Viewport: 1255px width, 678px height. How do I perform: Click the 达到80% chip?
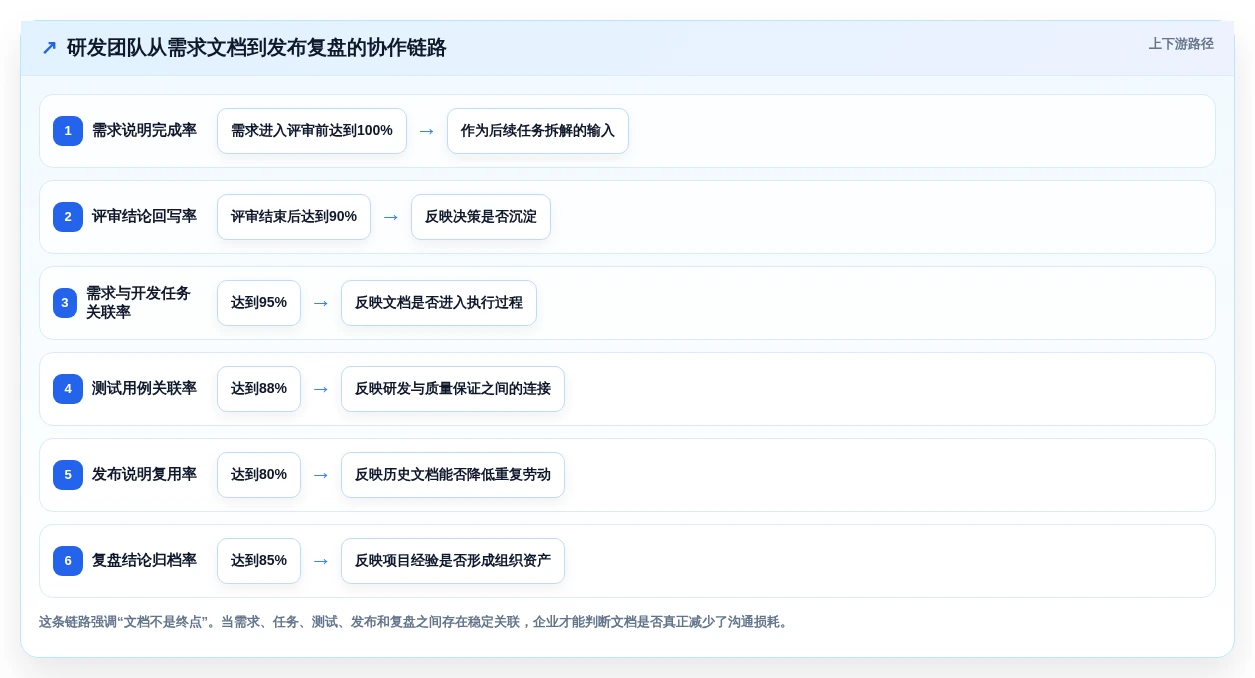click(x=259, y=475)
